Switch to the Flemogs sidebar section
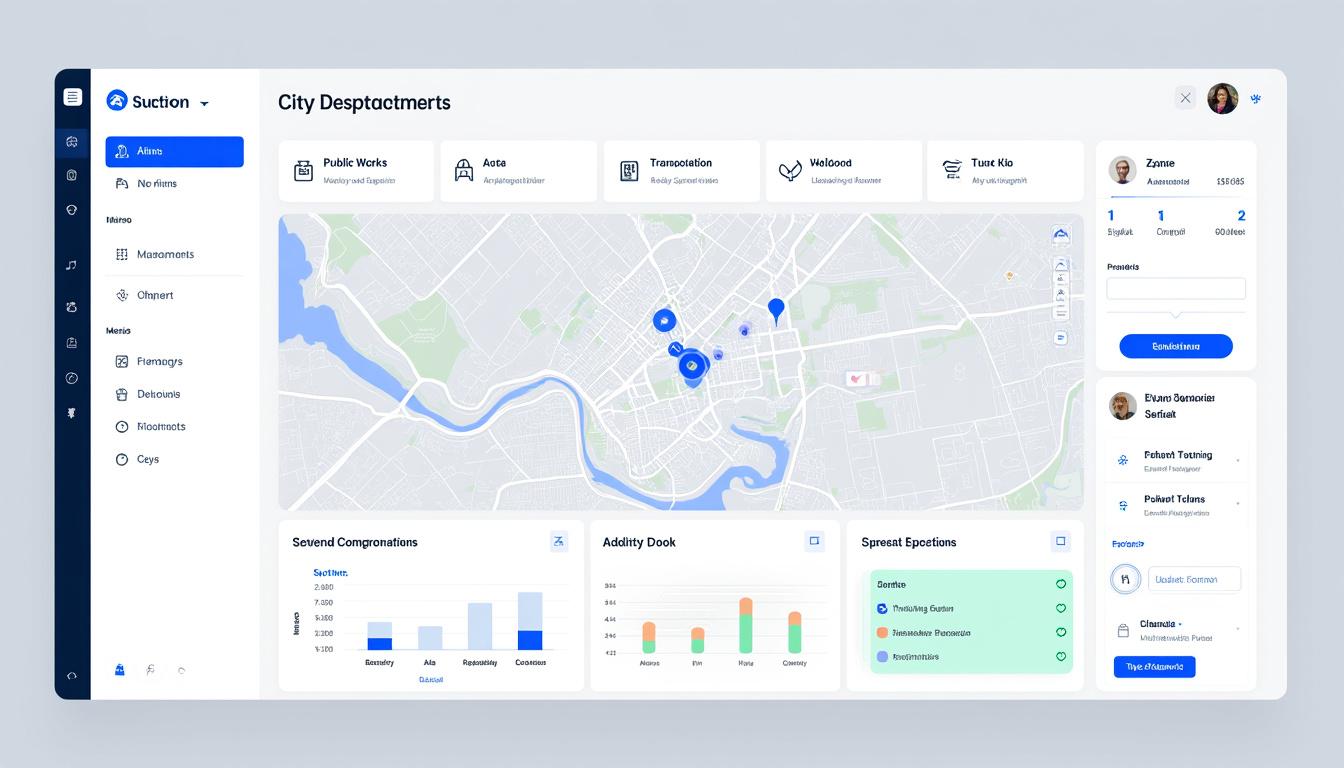This screenshot has width=1344, height=768. pyautogui.click(x=160, y=361)
